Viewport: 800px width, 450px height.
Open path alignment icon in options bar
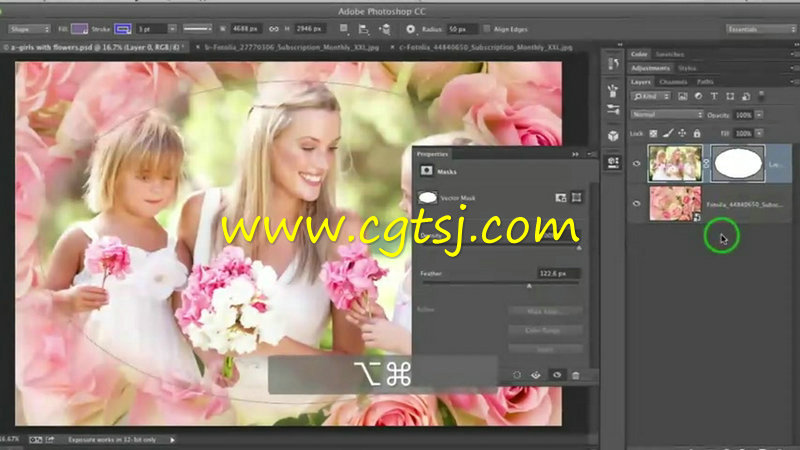[x=364, y=30]
